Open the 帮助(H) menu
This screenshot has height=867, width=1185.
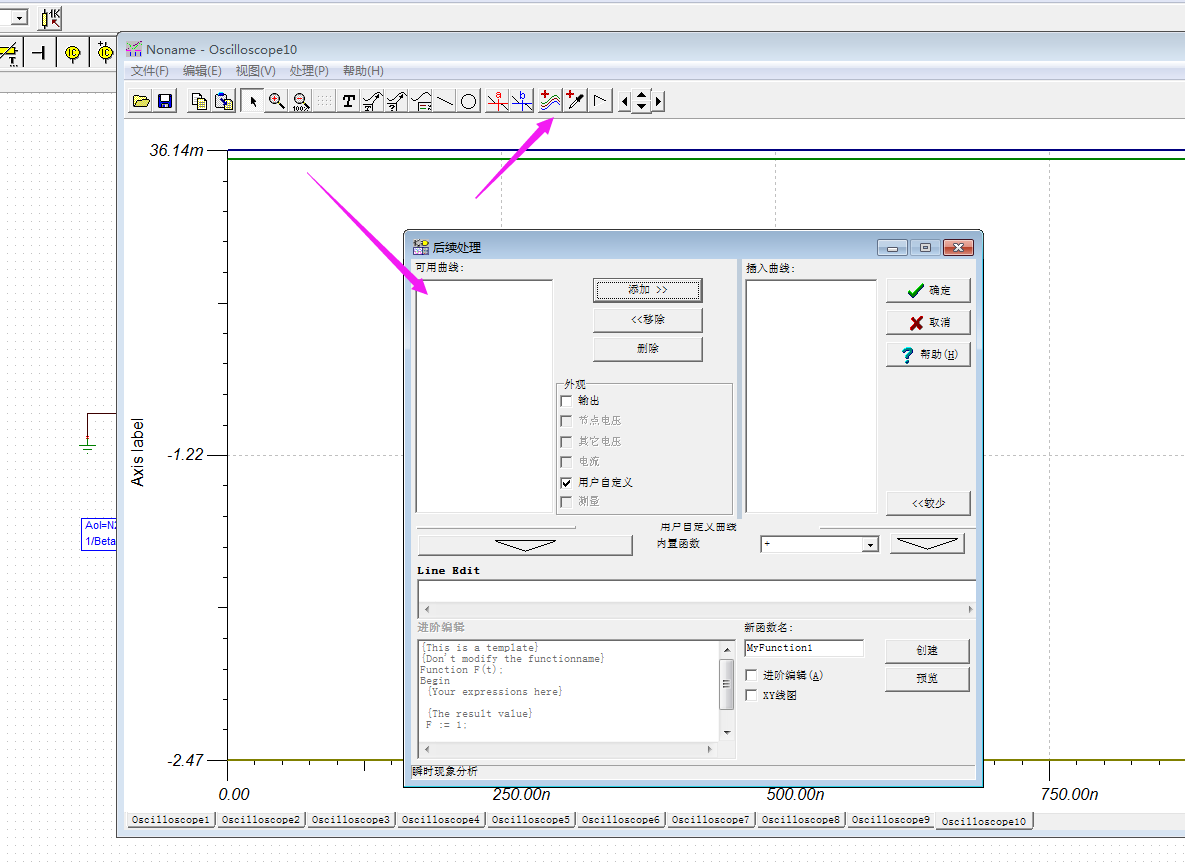[363, 70]
